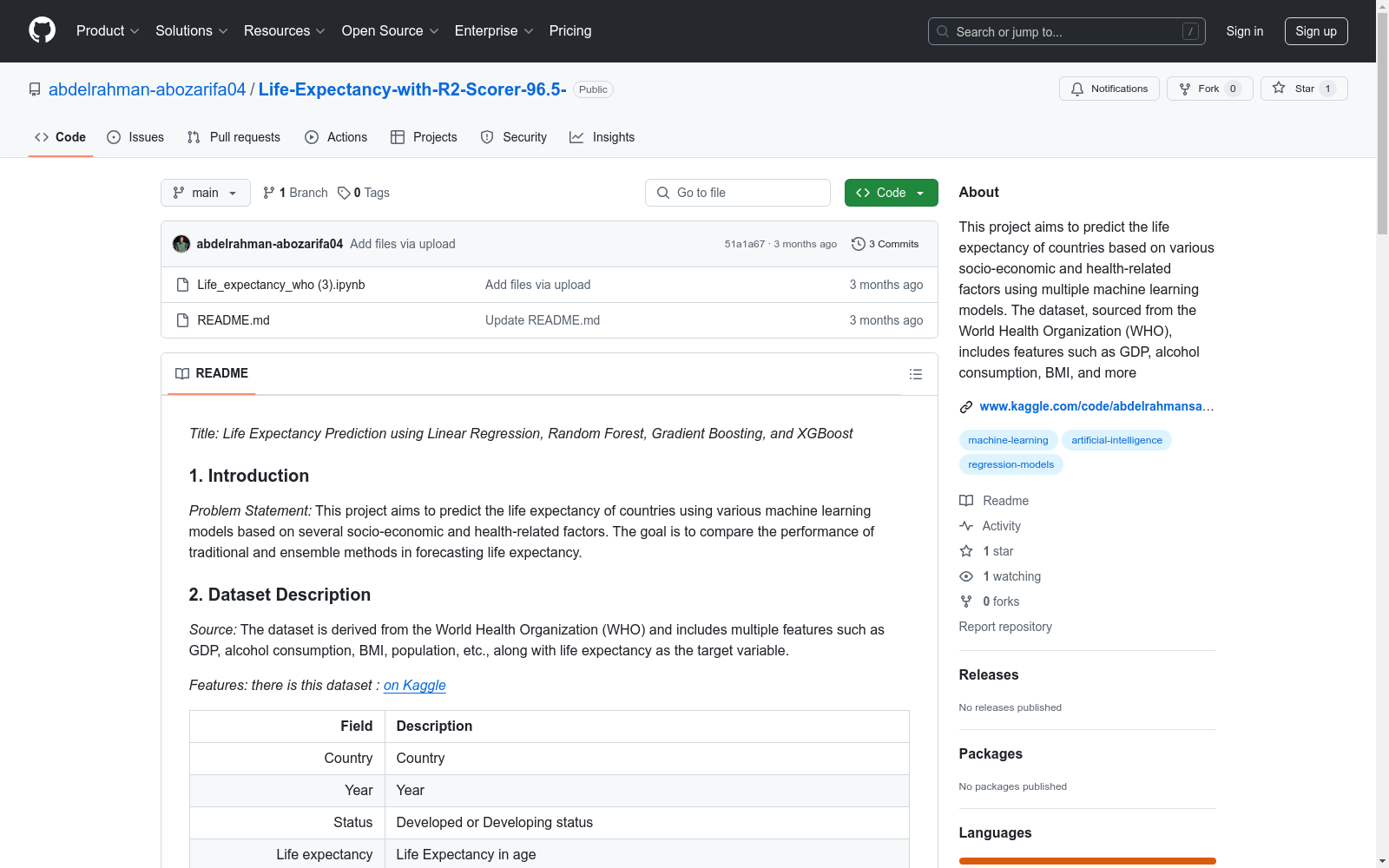Click the abdelrahman-abozarifa04 avatar in commit row
This screenshot has height=868, width=1389.
click(181, 244)
